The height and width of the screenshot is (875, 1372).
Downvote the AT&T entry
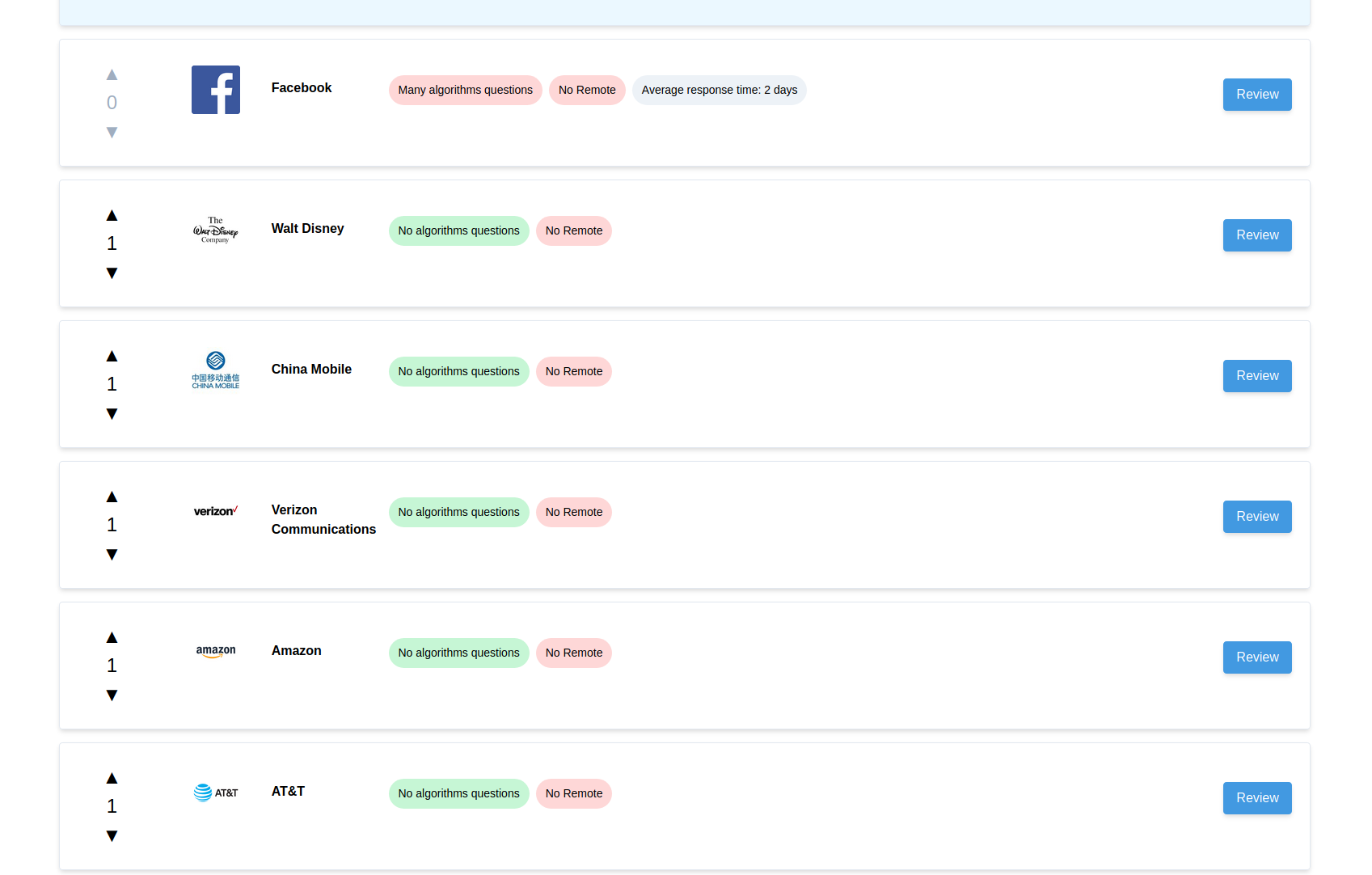click(x=112, y=835)
